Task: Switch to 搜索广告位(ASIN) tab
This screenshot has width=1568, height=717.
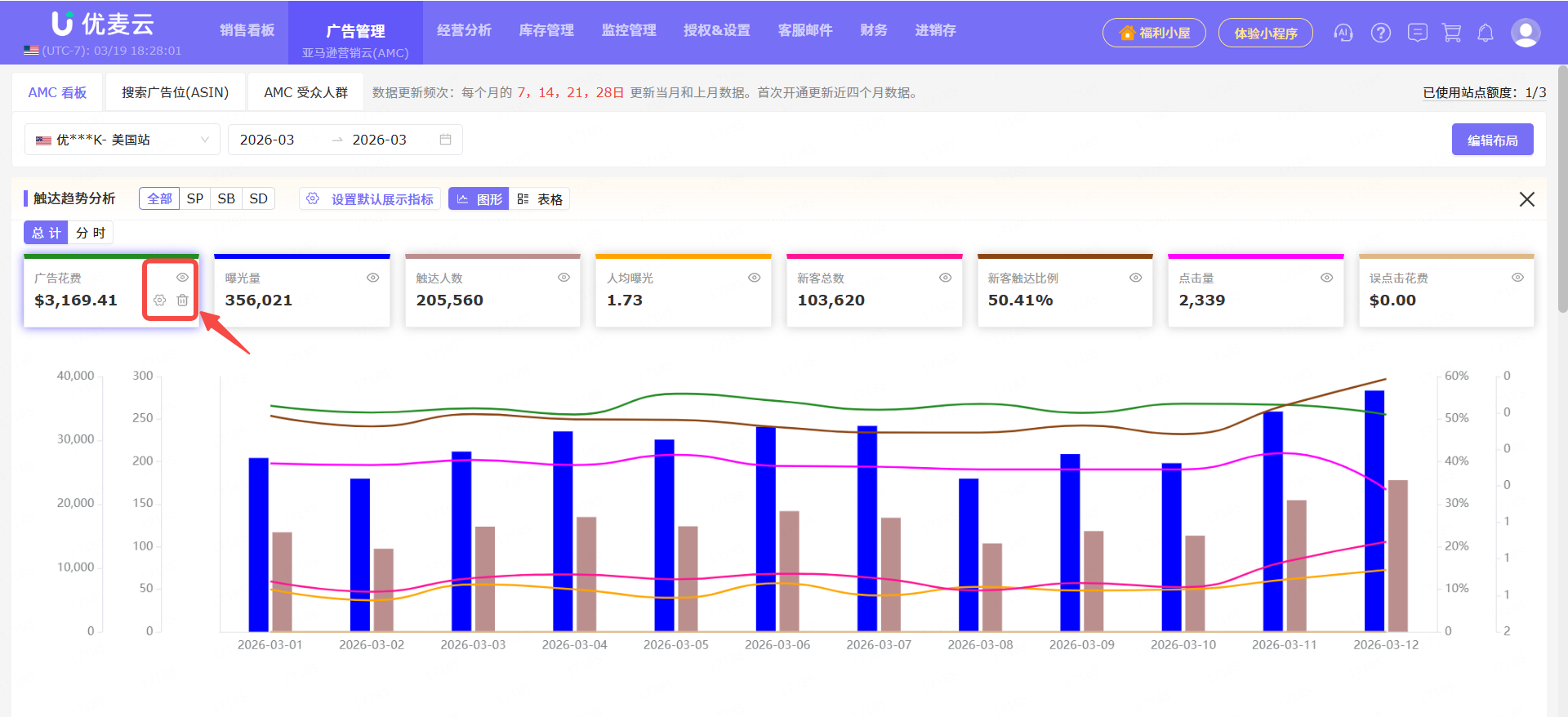Action: (175, 92)
